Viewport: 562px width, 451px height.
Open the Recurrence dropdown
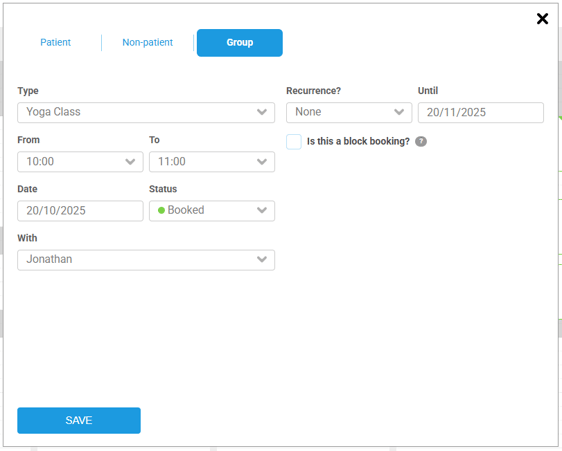pyautogui.click(x=349, y=113)
